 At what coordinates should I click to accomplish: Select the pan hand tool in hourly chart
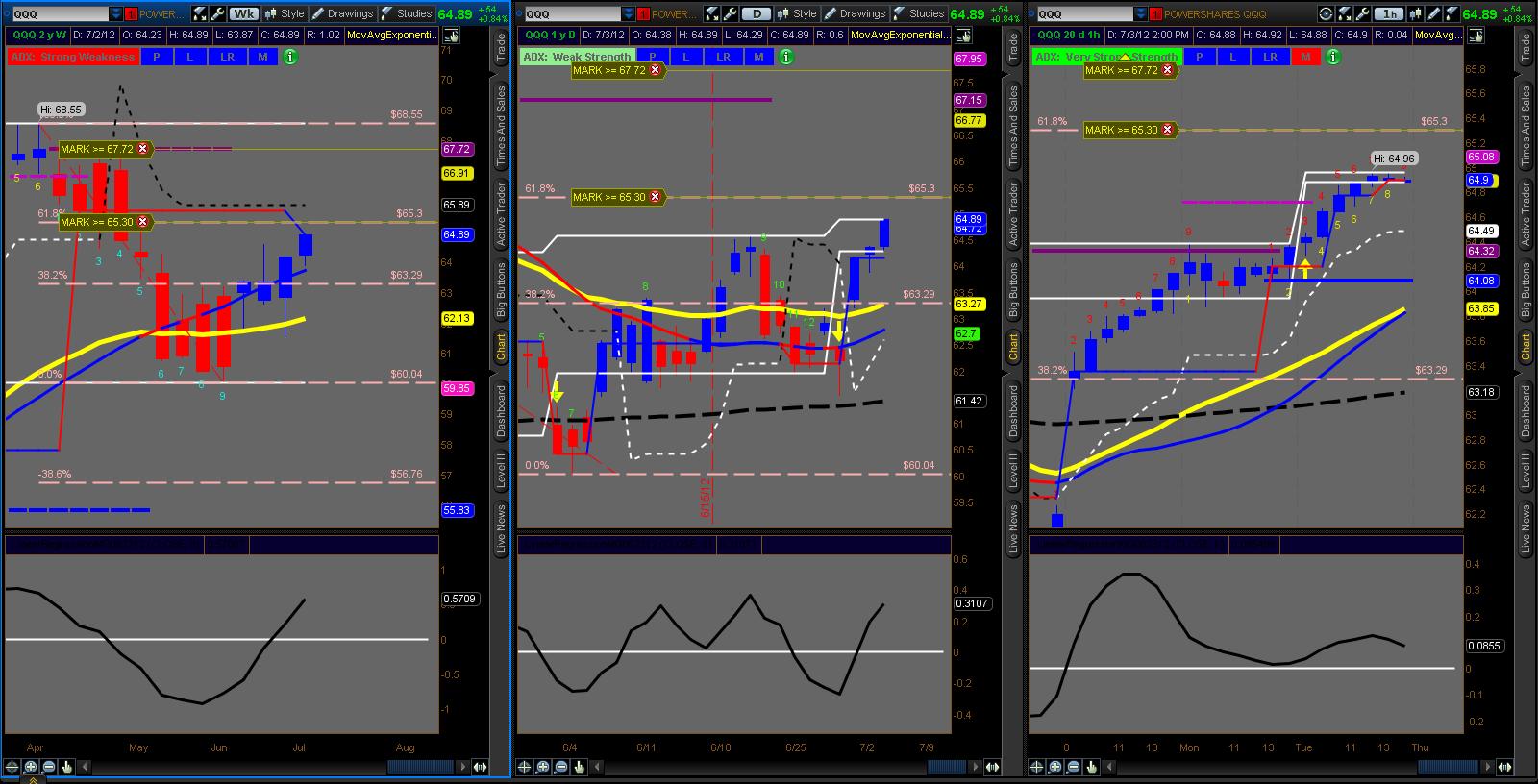coord(1092,767)
